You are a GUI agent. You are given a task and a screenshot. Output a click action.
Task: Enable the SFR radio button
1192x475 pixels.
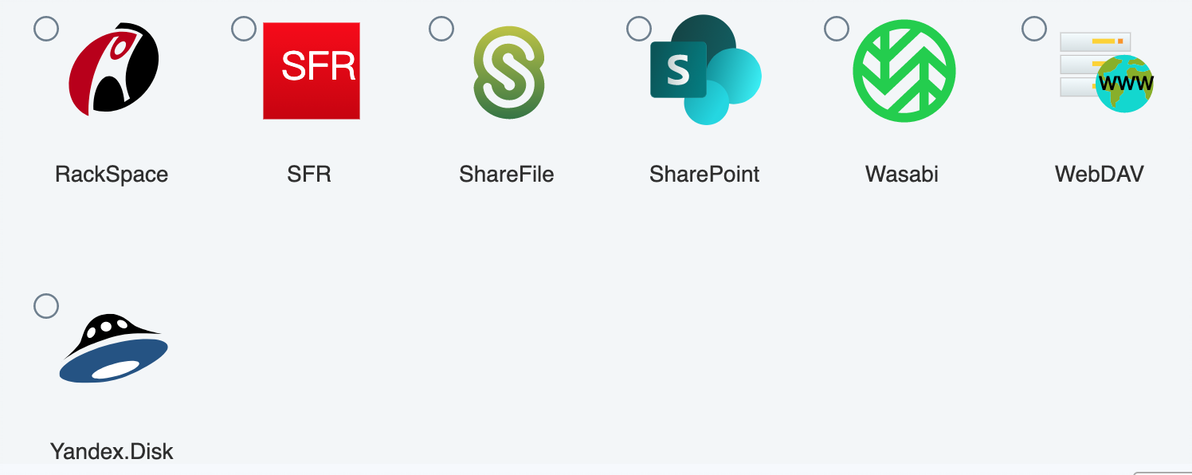point(244,29)
